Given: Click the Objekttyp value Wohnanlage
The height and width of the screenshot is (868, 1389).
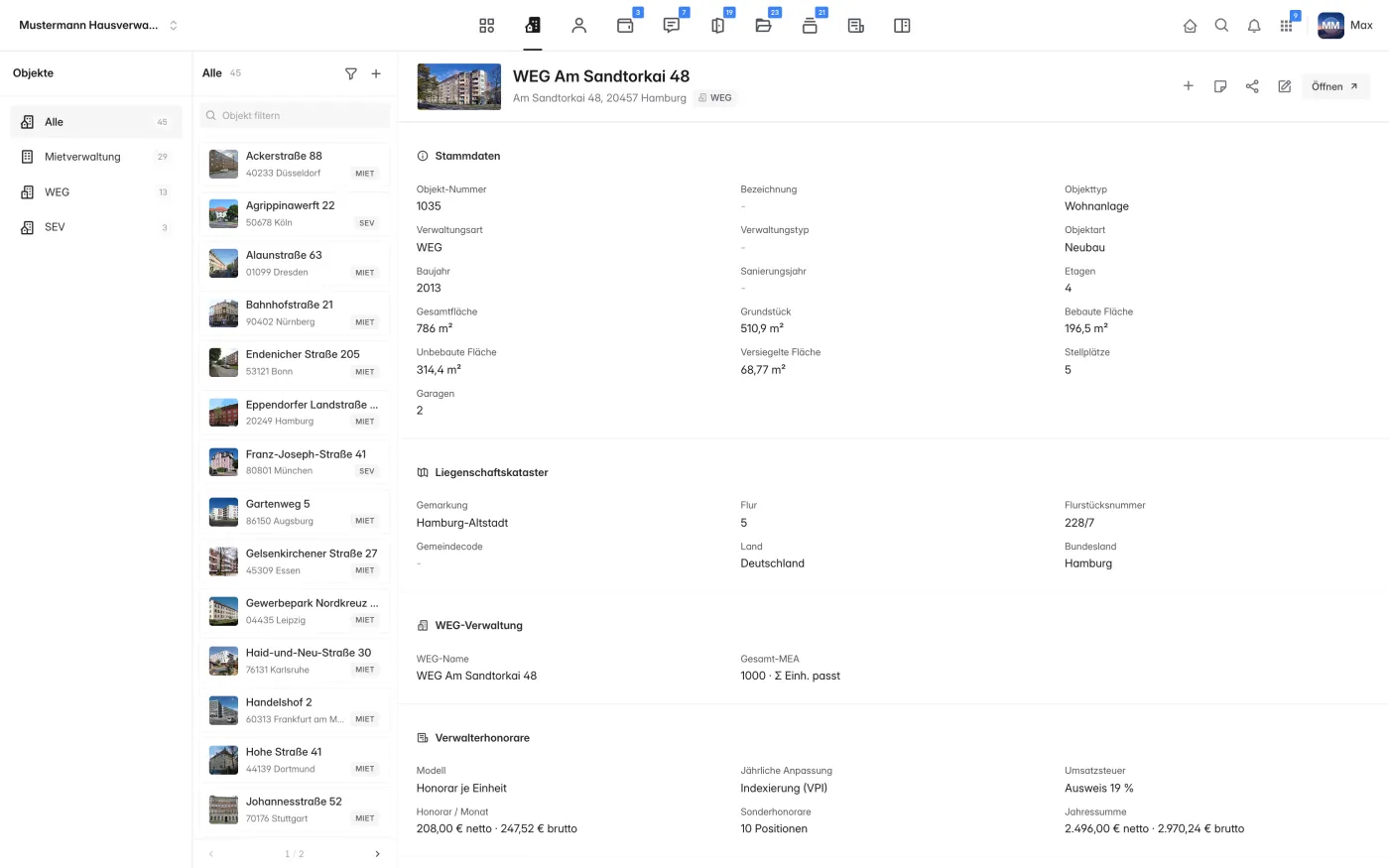Looking at the screenshot, I should click(1096, 206).
